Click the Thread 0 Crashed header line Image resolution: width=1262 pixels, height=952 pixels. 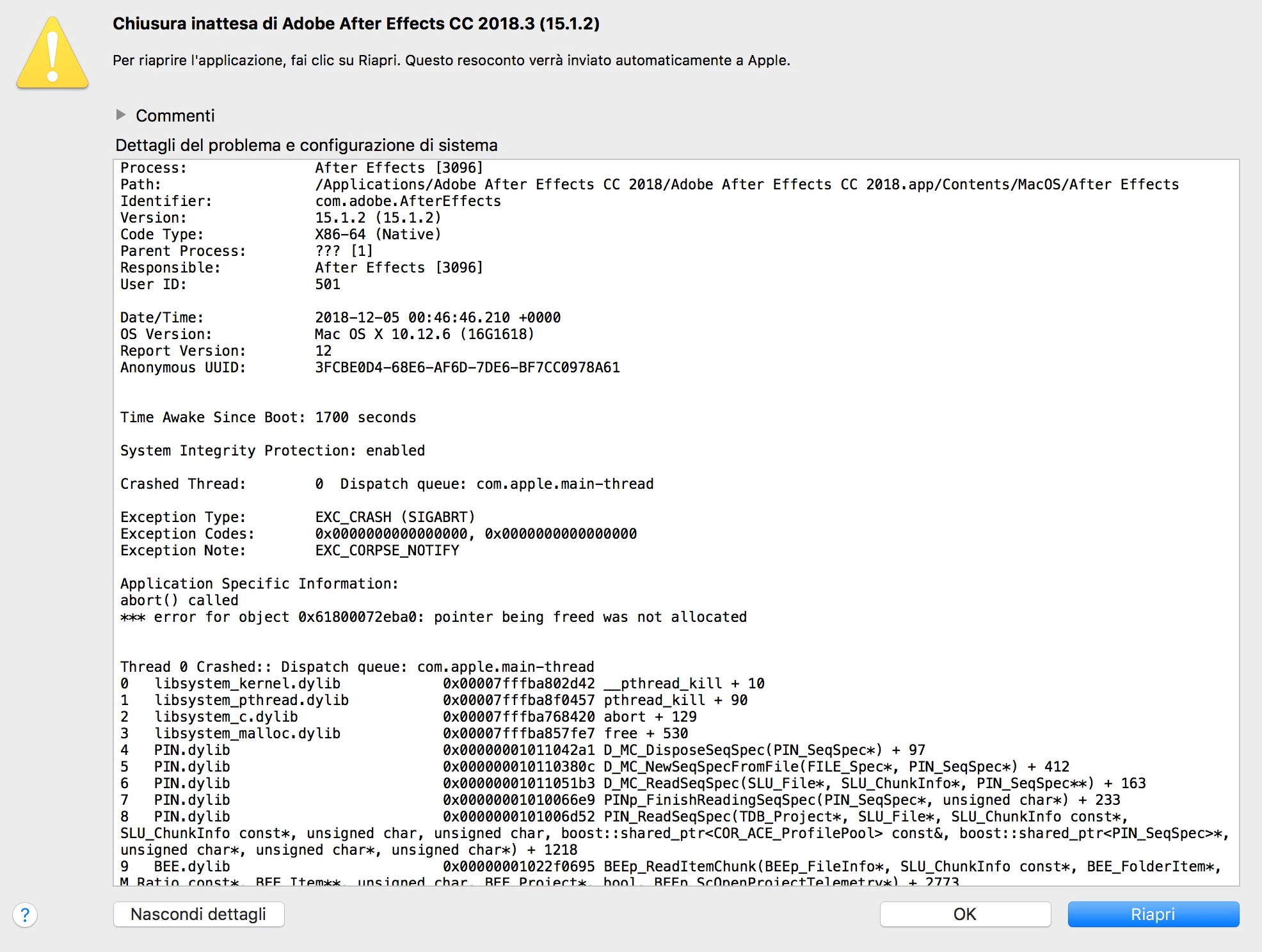[356, 667]
